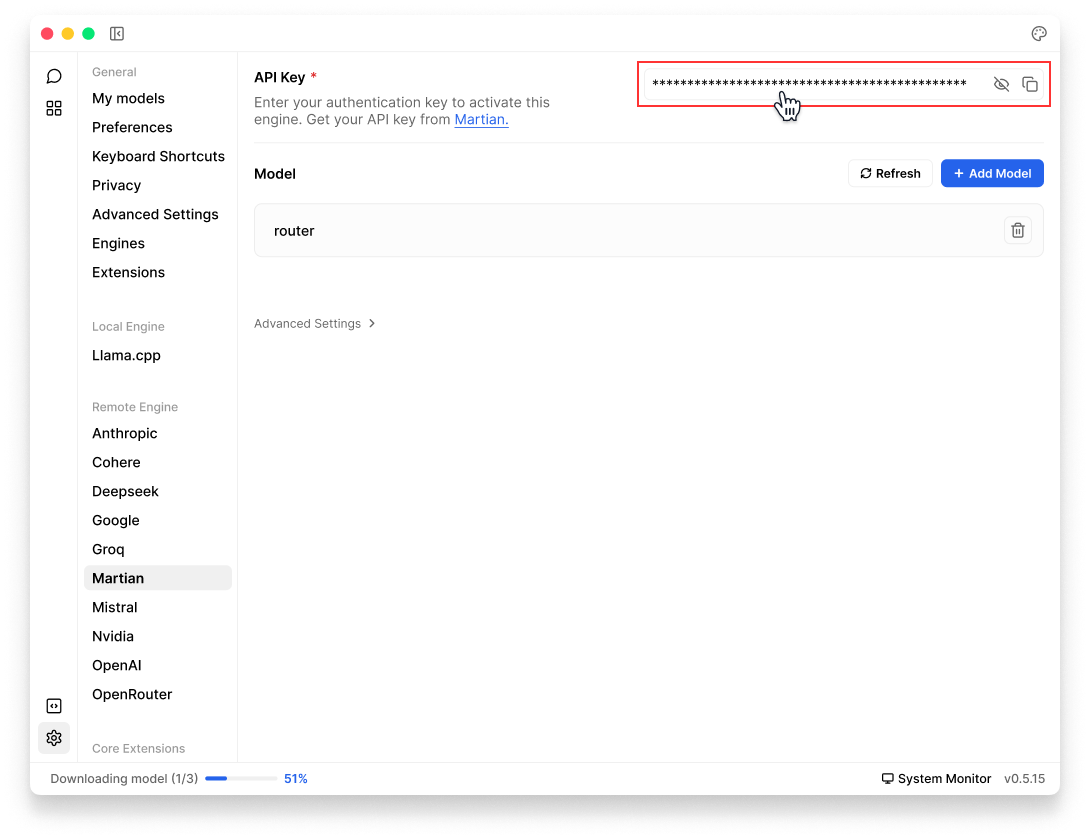Image resolution: width=1090 pixels, height=840 pixels.
Task: Open the model hub grid icon
Action: click(54, 108)
